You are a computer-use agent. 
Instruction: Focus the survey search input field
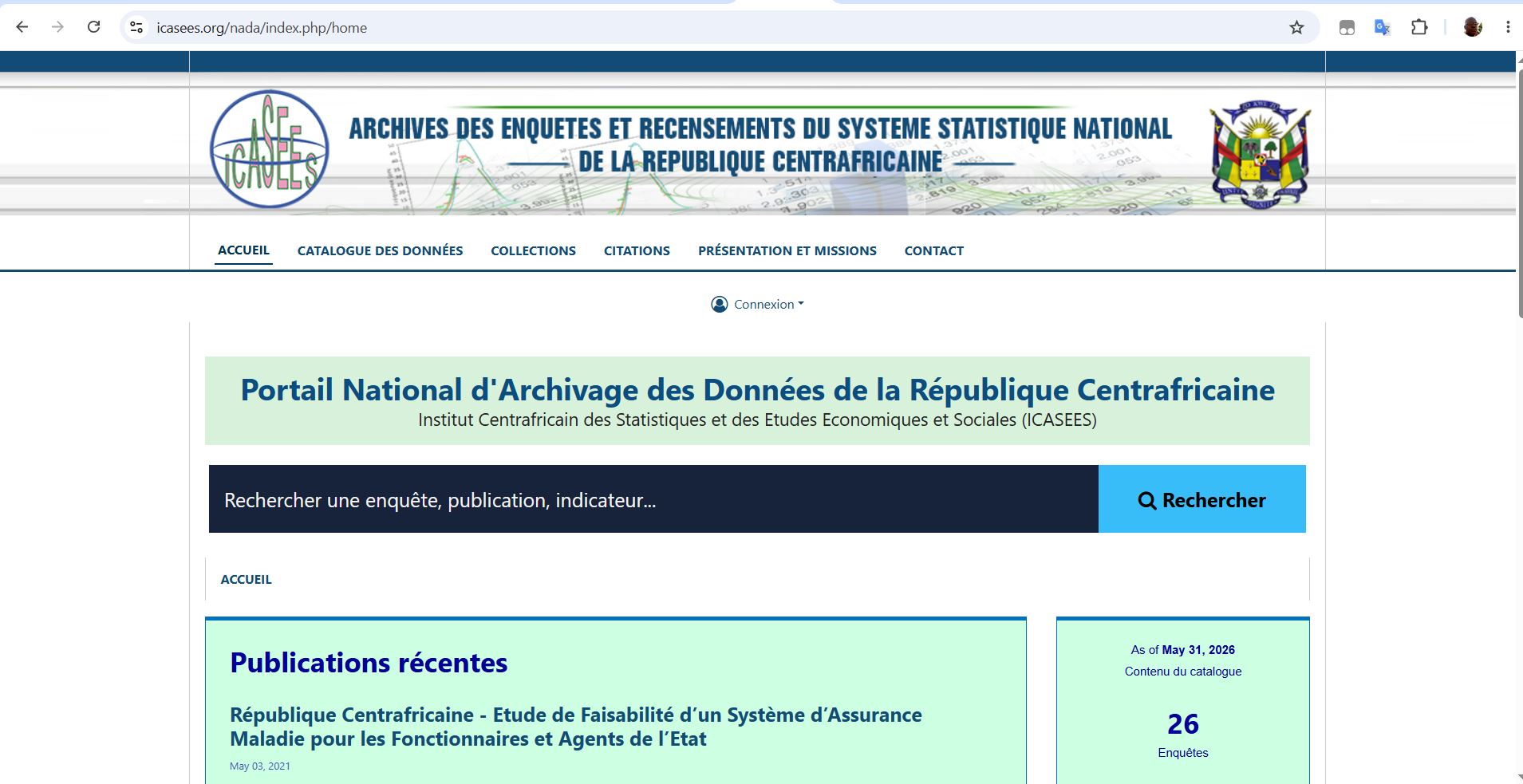[653, 499]
